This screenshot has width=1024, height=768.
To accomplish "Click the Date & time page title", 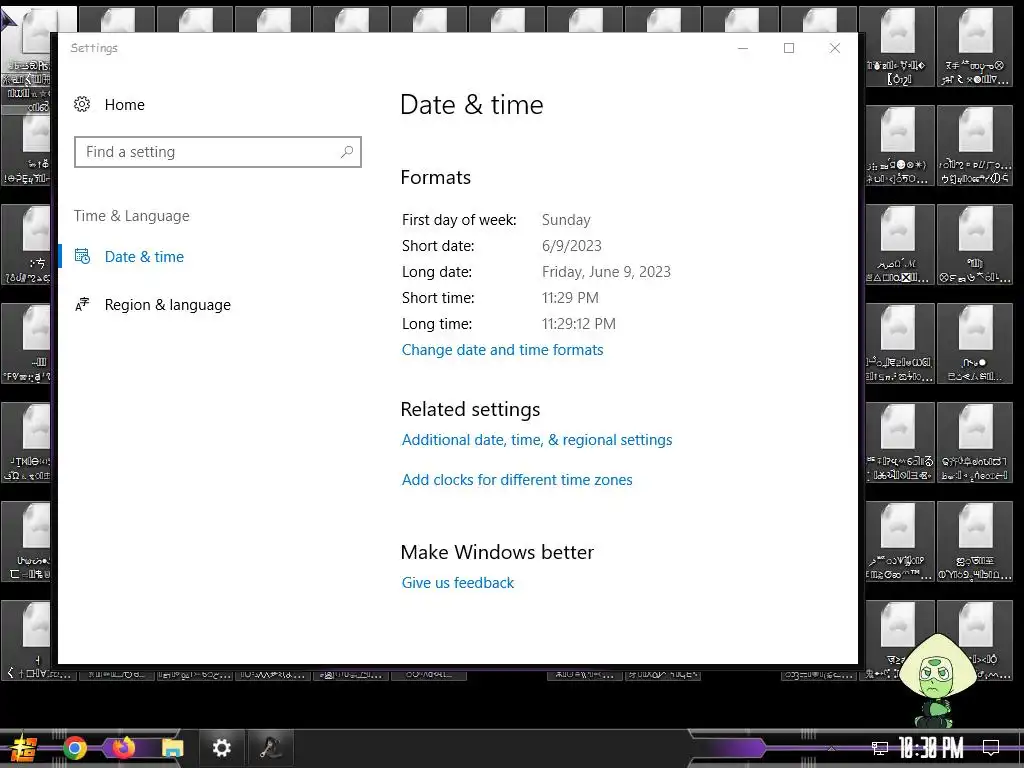I will coord(472,105).
